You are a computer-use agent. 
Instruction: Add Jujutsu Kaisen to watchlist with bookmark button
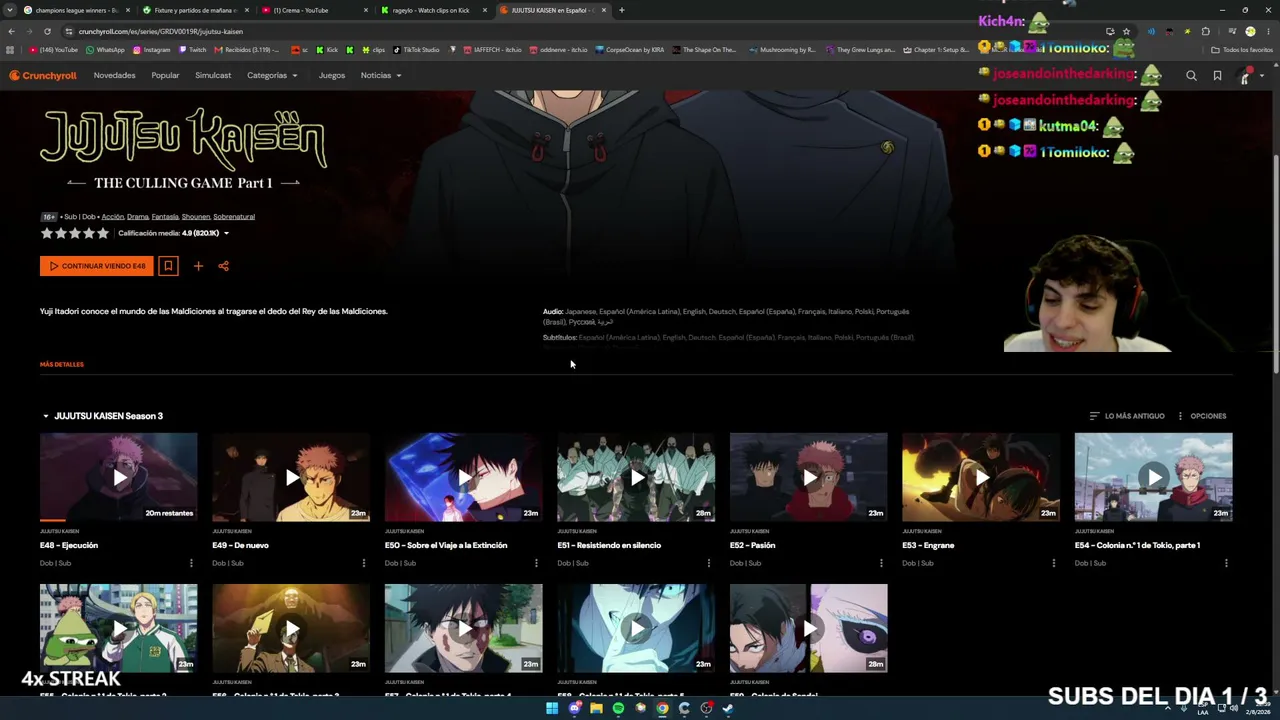168,266
